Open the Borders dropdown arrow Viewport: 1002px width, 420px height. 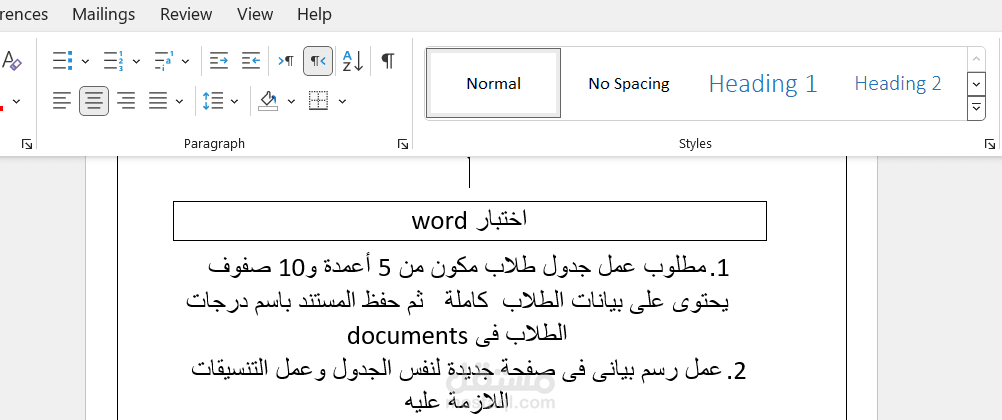pyautogui.click(x=342, y=101)
